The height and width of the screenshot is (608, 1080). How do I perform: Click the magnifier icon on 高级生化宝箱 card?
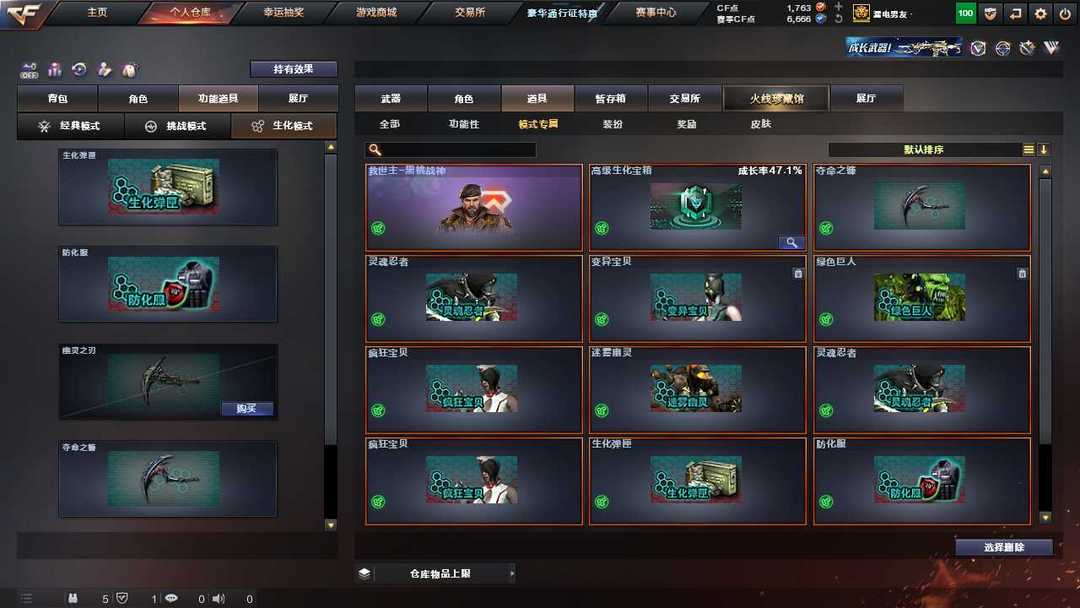791,242
